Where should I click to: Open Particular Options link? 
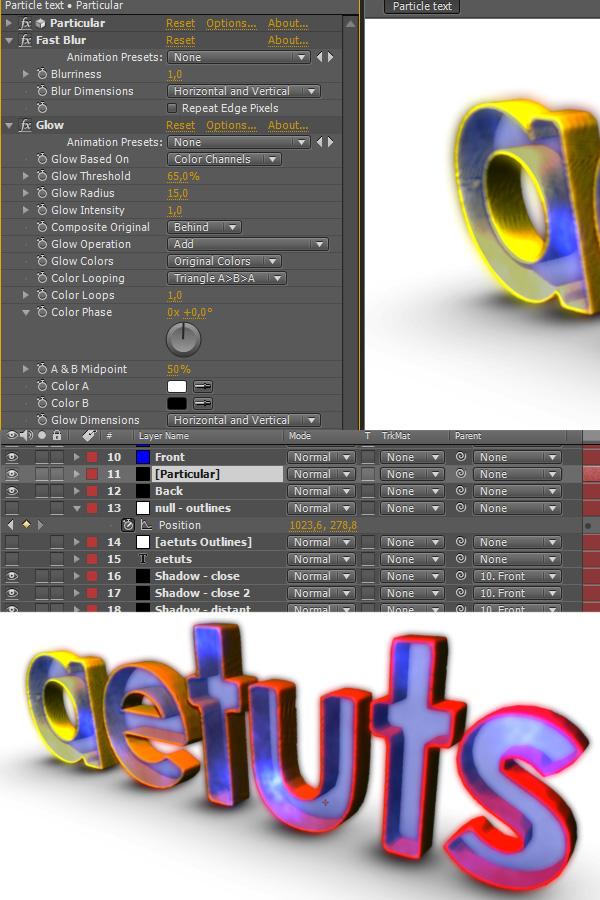(x=231, y=24)
